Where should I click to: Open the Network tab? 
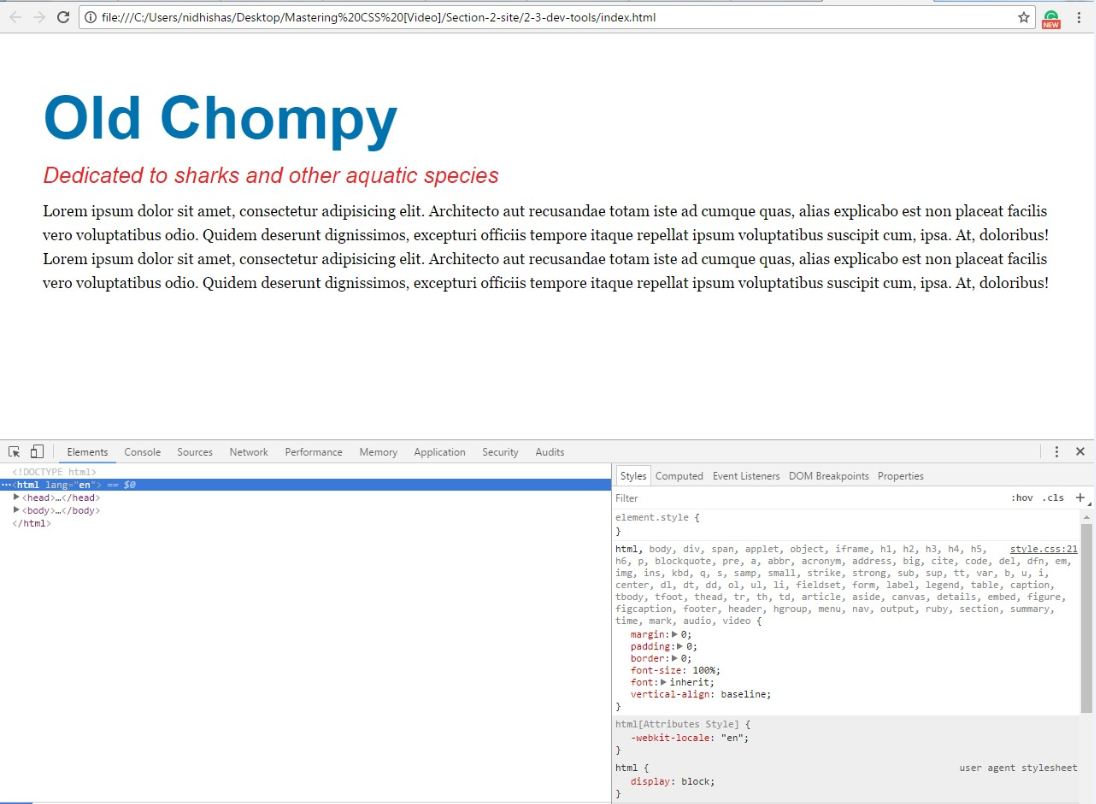(249, 452)
